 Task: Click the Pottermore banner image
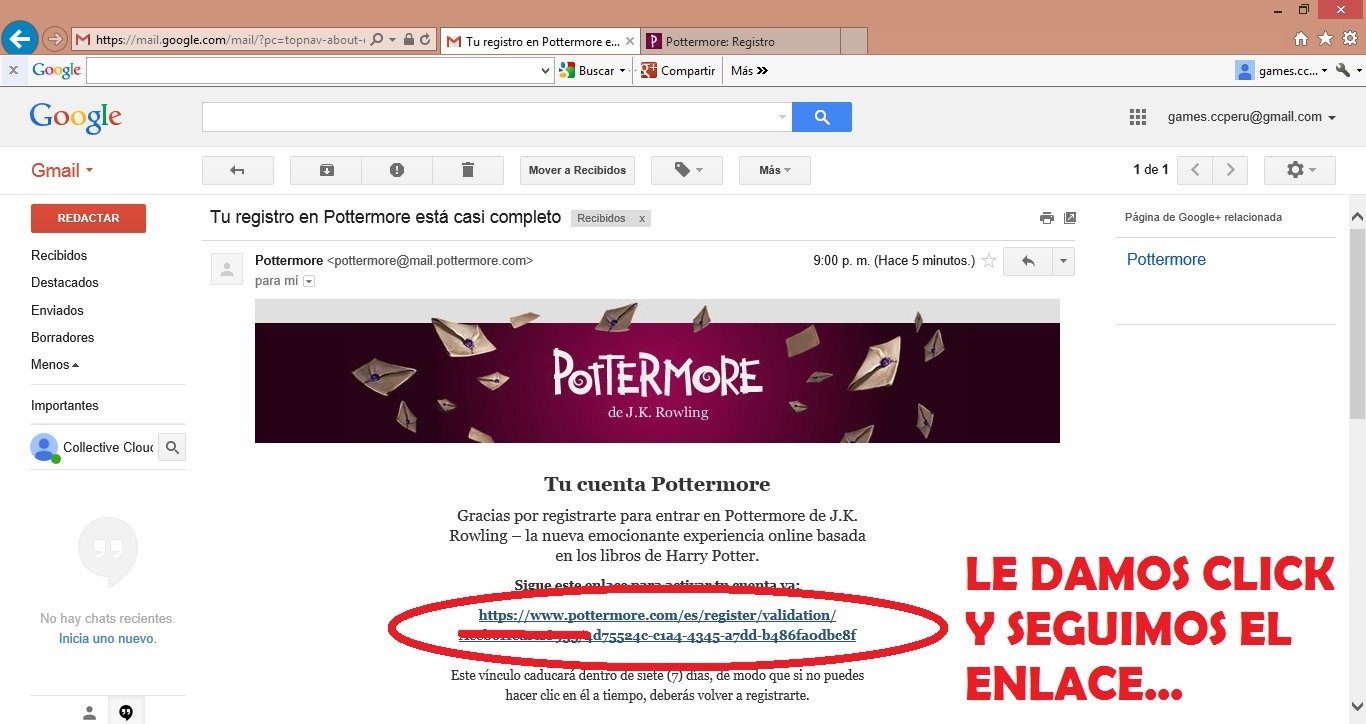657,370
